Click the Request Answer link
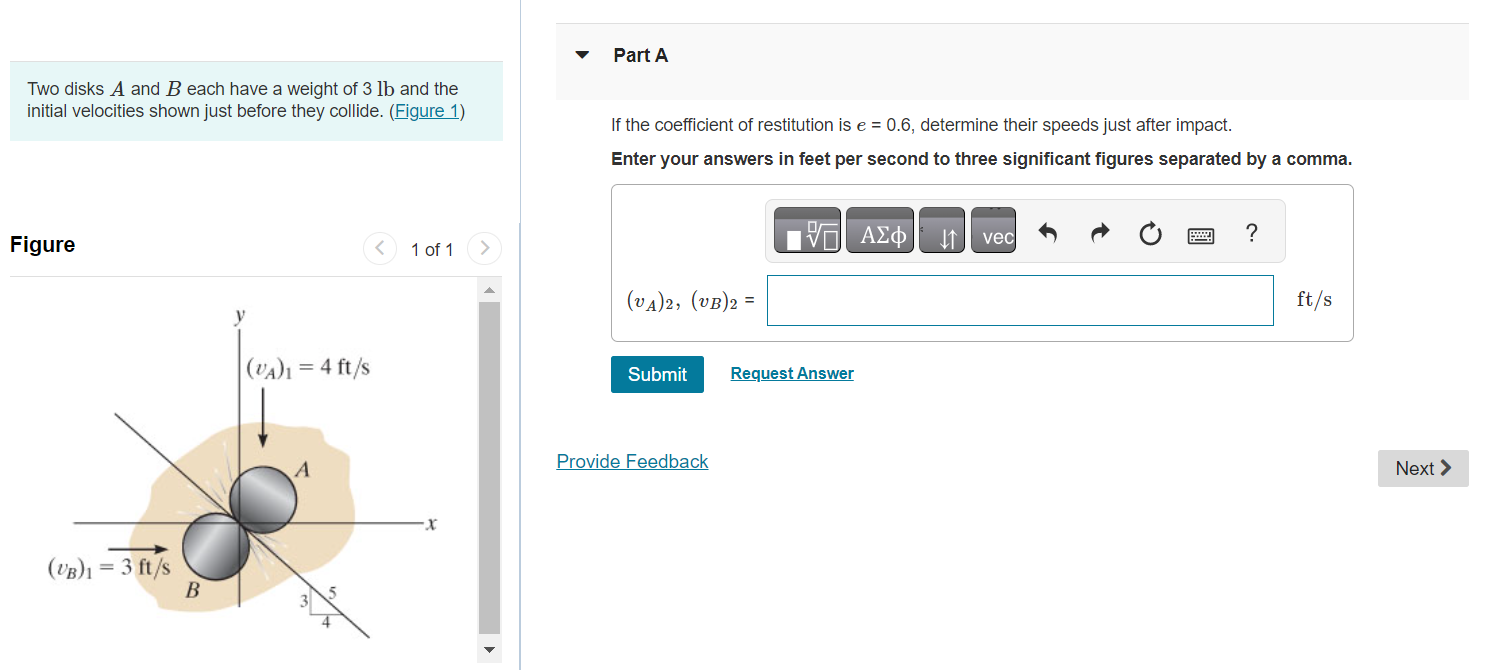 791,372
